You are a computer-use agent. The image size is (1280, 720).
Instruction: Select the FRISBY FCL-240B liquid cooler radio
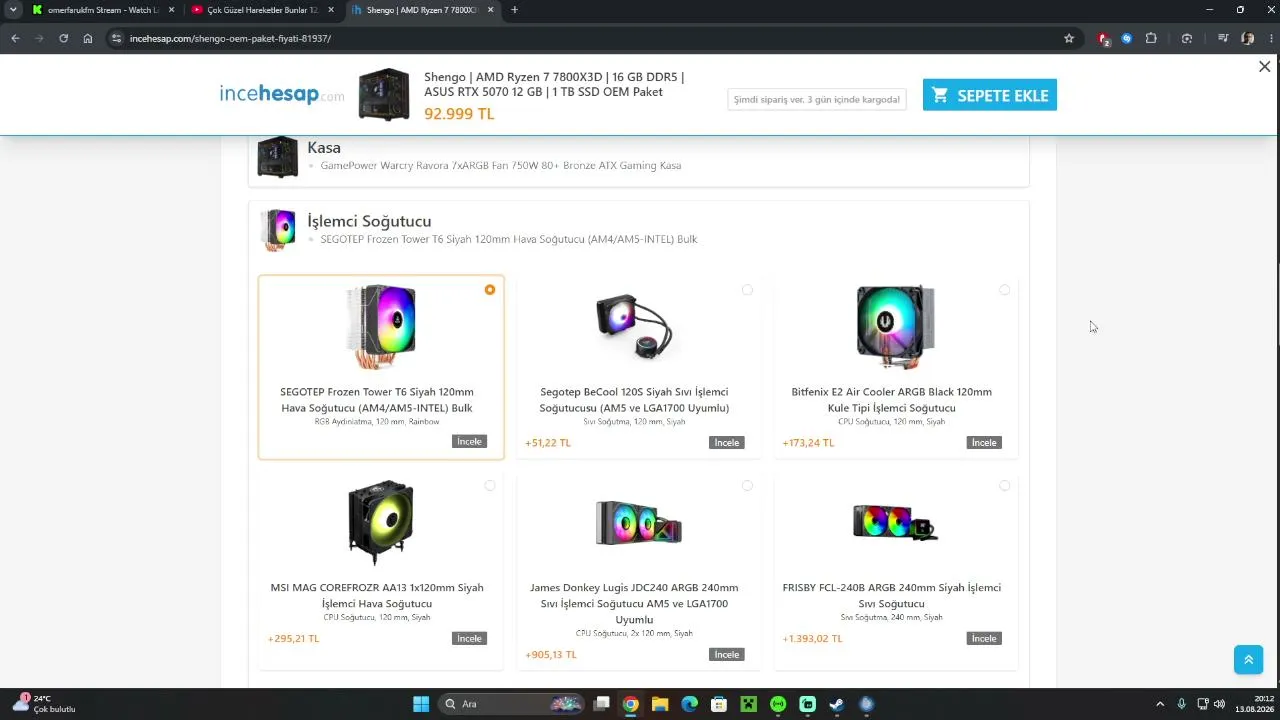tap(1004, 486)
